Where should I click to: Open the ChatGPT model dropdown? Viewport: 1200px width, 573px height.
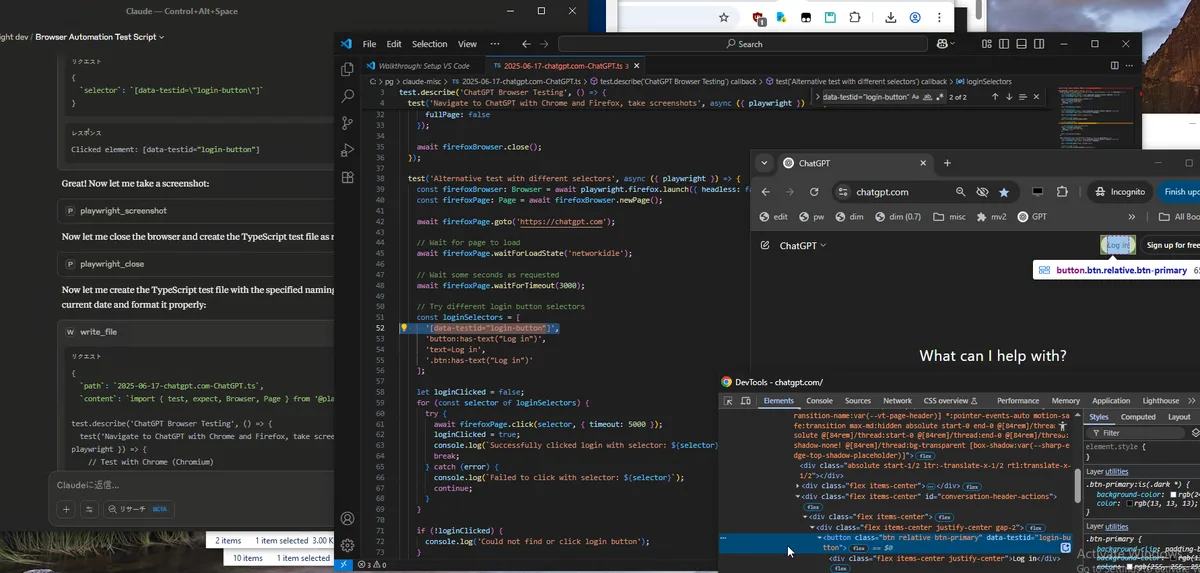point(803,245)
